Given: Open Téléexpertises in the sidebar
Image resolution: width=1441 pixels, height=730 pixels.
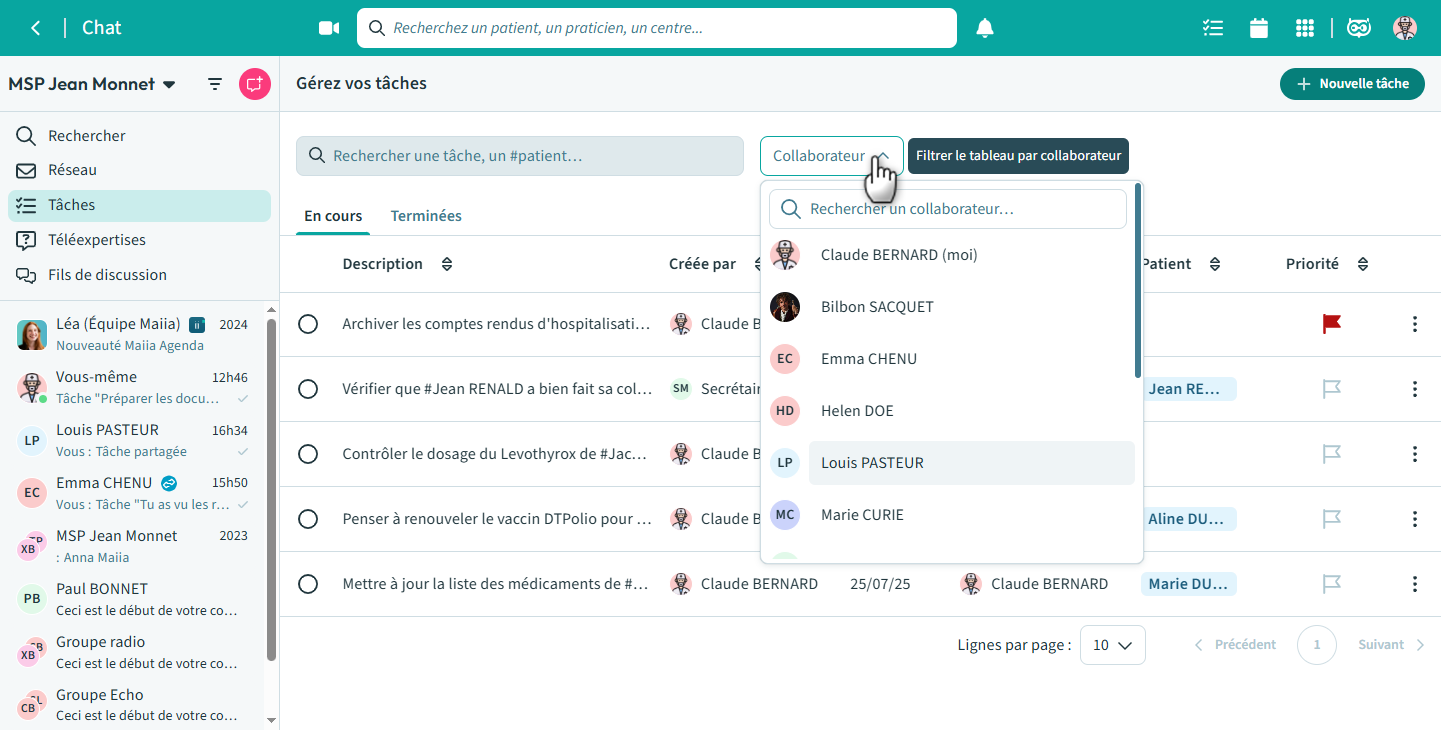Looking at the screenshot, I should pos(97,240).
